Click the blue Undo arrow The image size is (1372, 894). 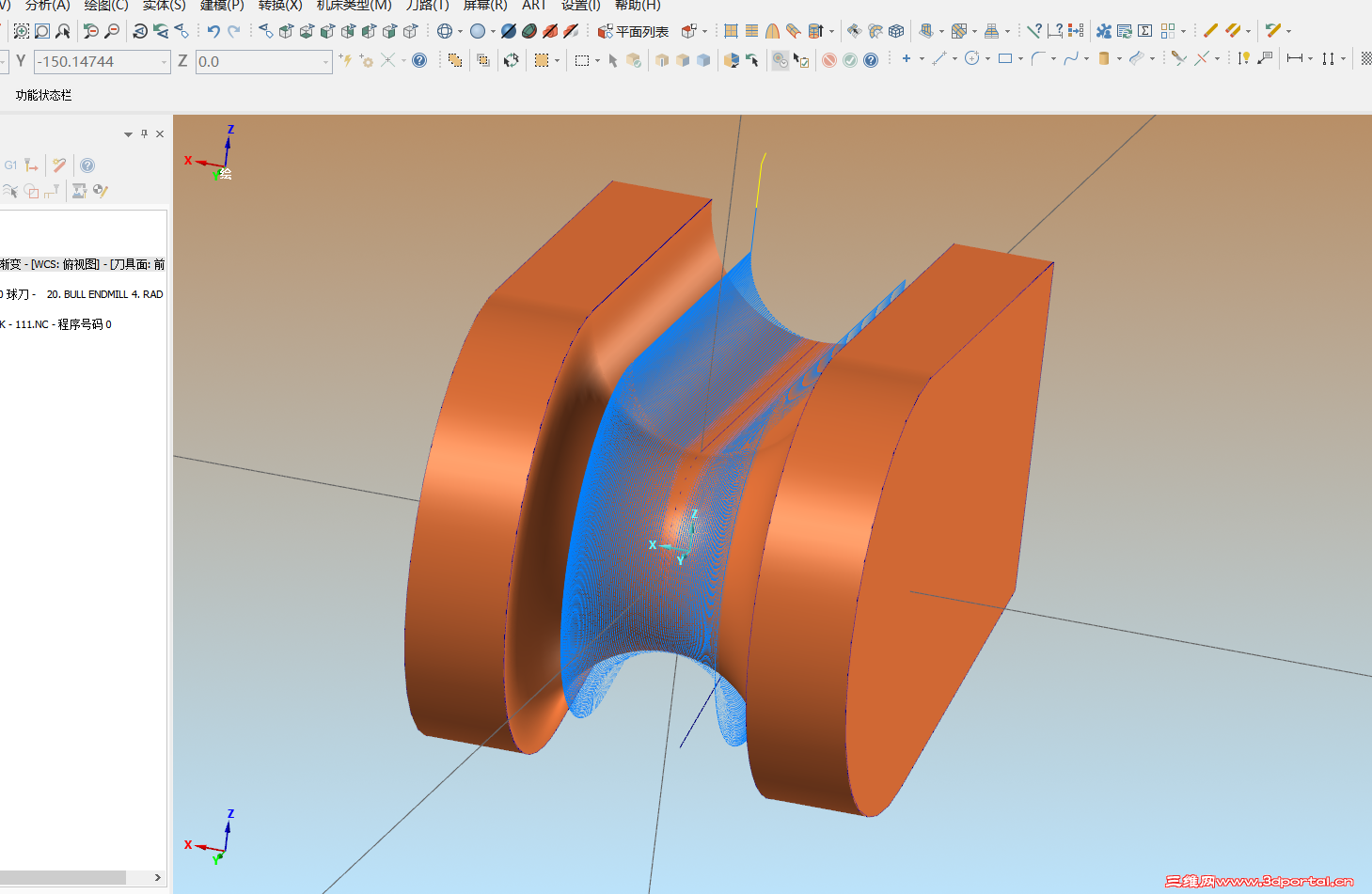point(213,31)
